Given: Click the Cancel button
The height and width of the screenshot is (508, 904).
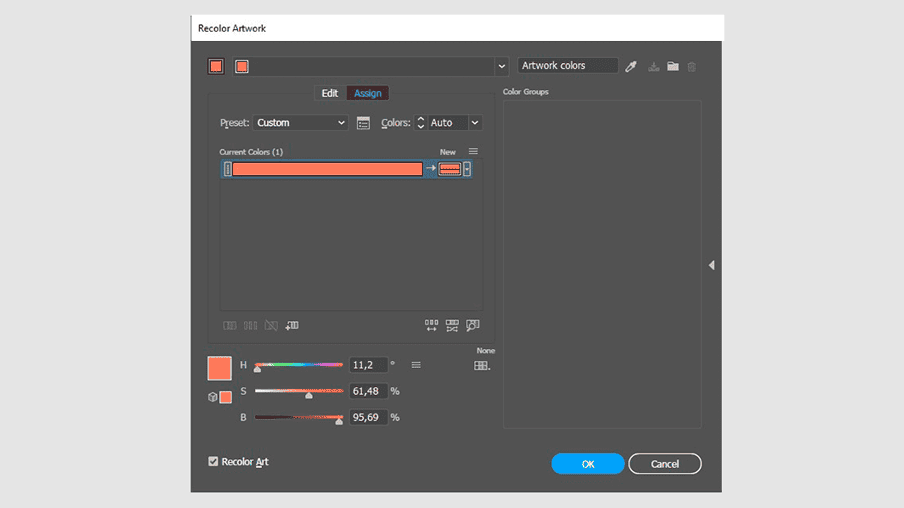Looking at the screenshot, I should [665, 464].
